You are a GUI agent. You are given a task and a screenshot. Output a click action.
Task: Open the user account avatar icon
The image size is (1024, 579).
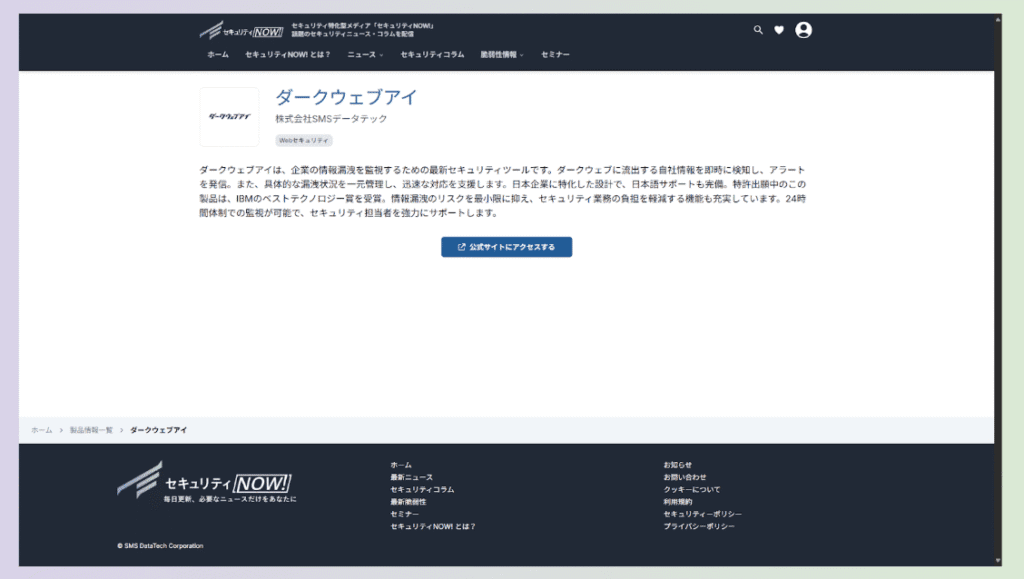(x=803, y=30)
